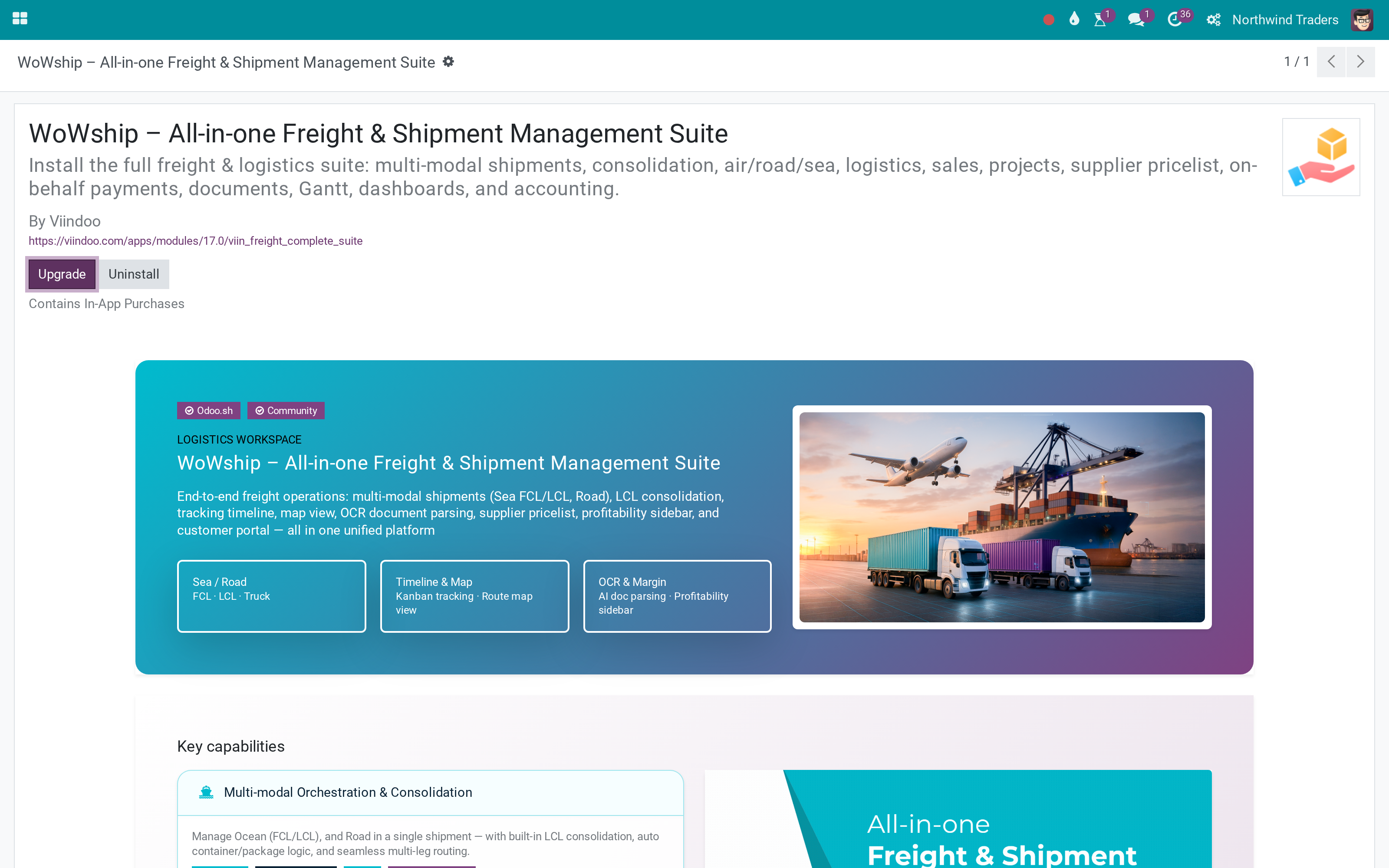1389x868 pixels.
Task: Click the 'Manage Ocean (FCL/LCL)' description text
Action: (x=425, y=844)
